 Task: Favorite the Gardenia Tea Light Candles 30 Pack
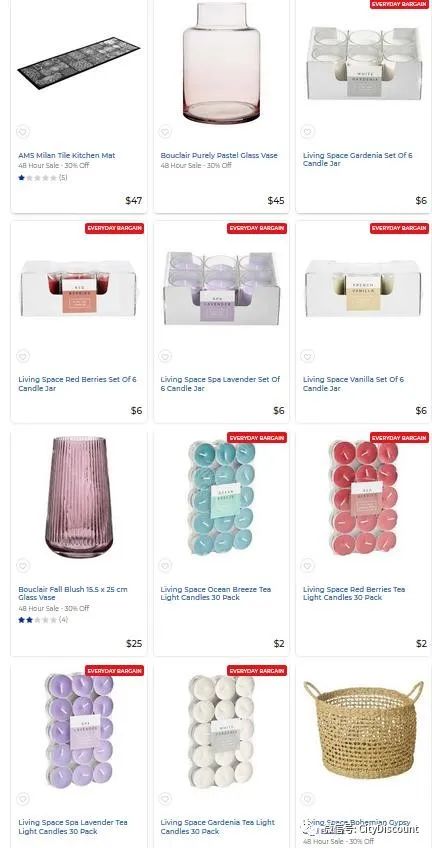point(165,799)
